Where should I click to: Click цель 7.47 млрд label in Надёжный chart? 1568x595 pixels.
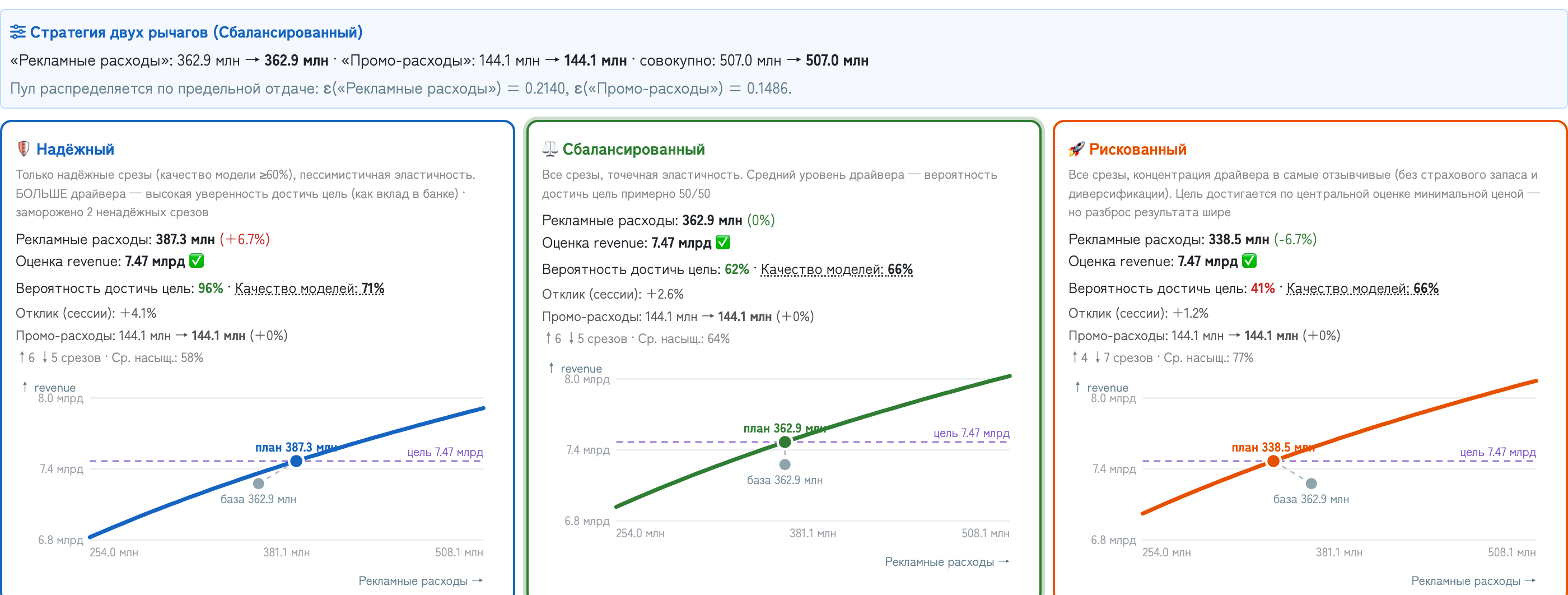point(445,452)
